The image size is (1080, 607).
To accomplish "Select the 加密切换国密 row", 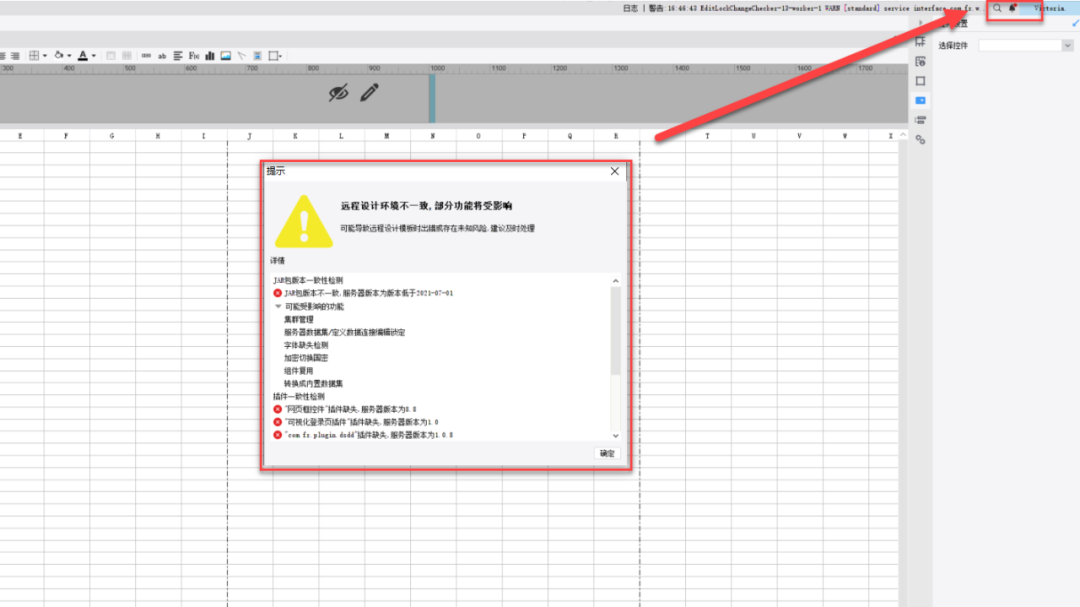I will pos(306,358).
